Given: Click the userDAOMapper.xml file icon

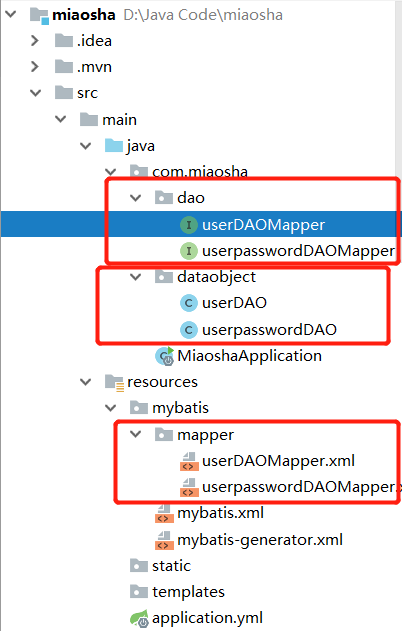Looking at the screenshot, I should 189,461.
